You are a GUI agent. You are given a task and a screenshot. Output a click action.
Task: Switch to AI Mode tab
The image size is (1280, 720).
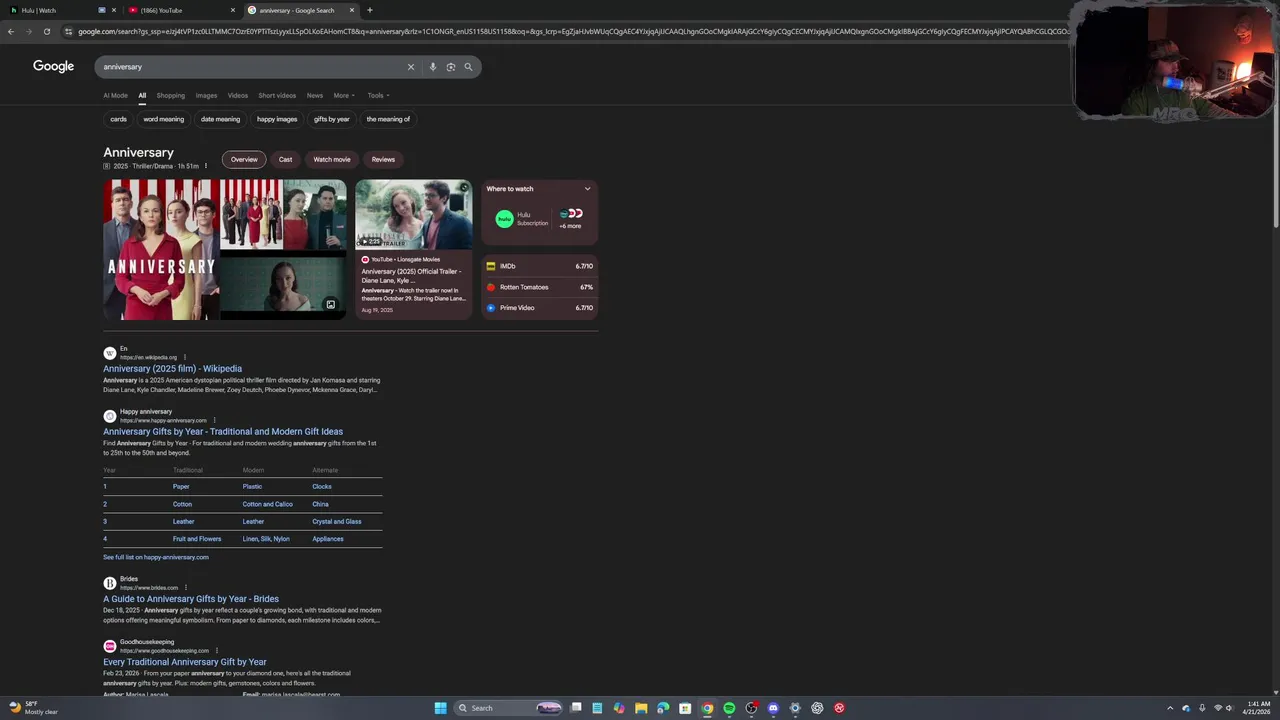115,96
